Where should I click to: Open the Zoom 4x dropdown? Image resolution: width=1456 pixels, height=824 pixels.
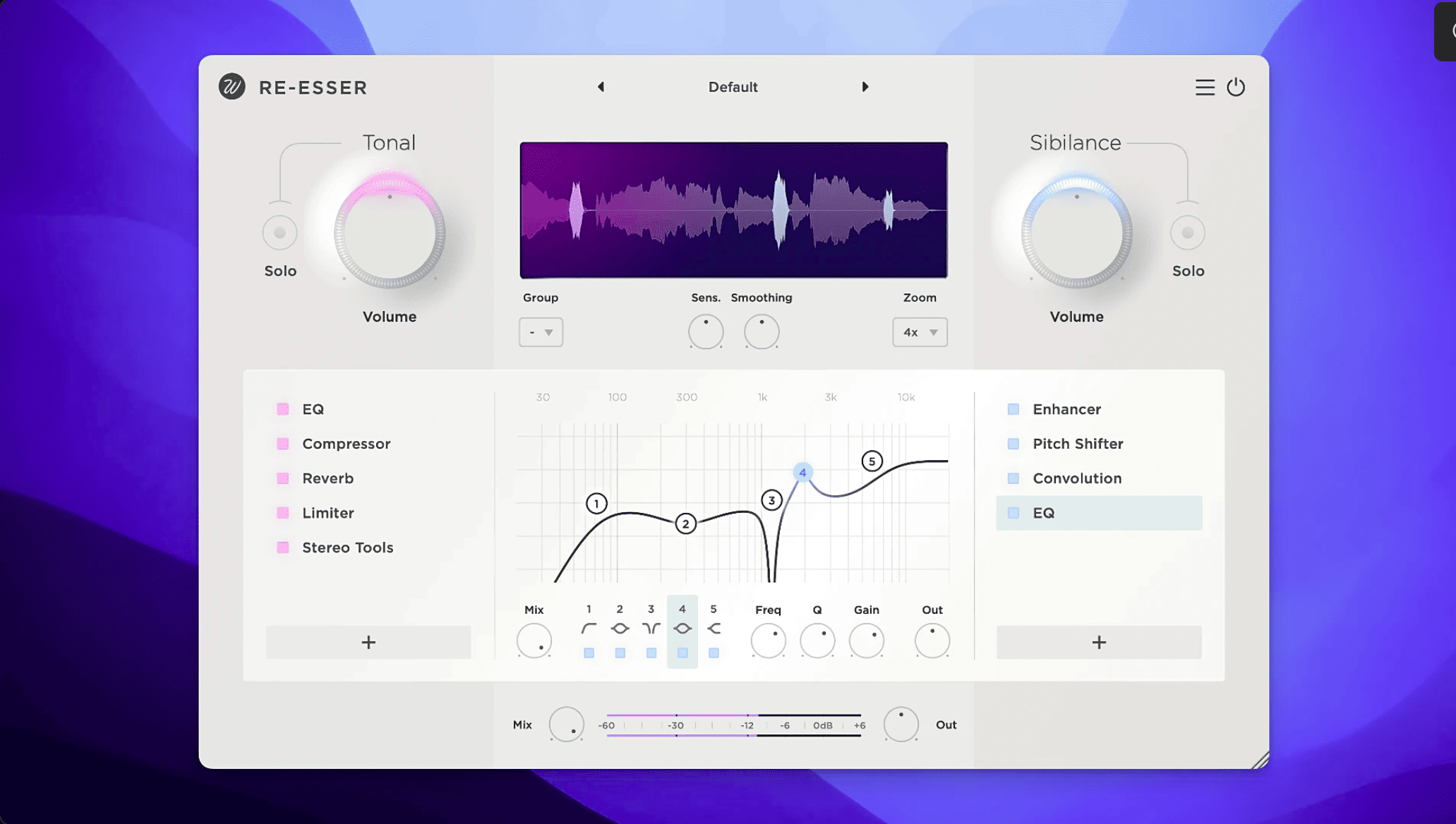click(920, 332)
